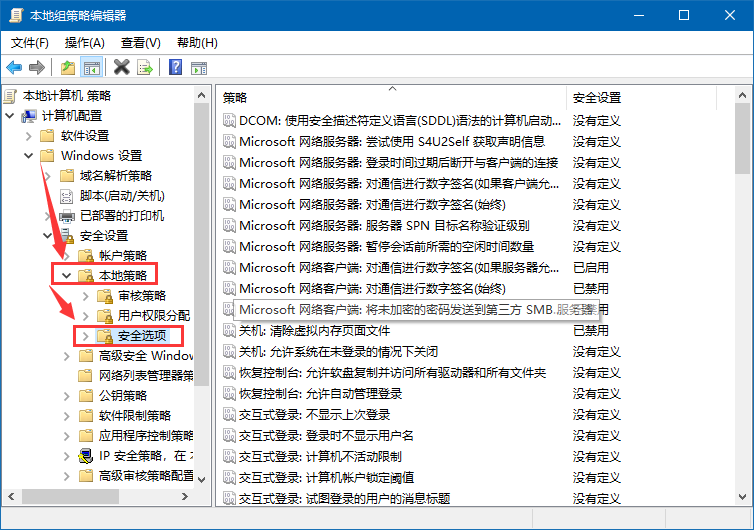Click the blue Help question mark icon
This screenshot has width=754, height=530.
pyautogui.click(x=175, y=67)
